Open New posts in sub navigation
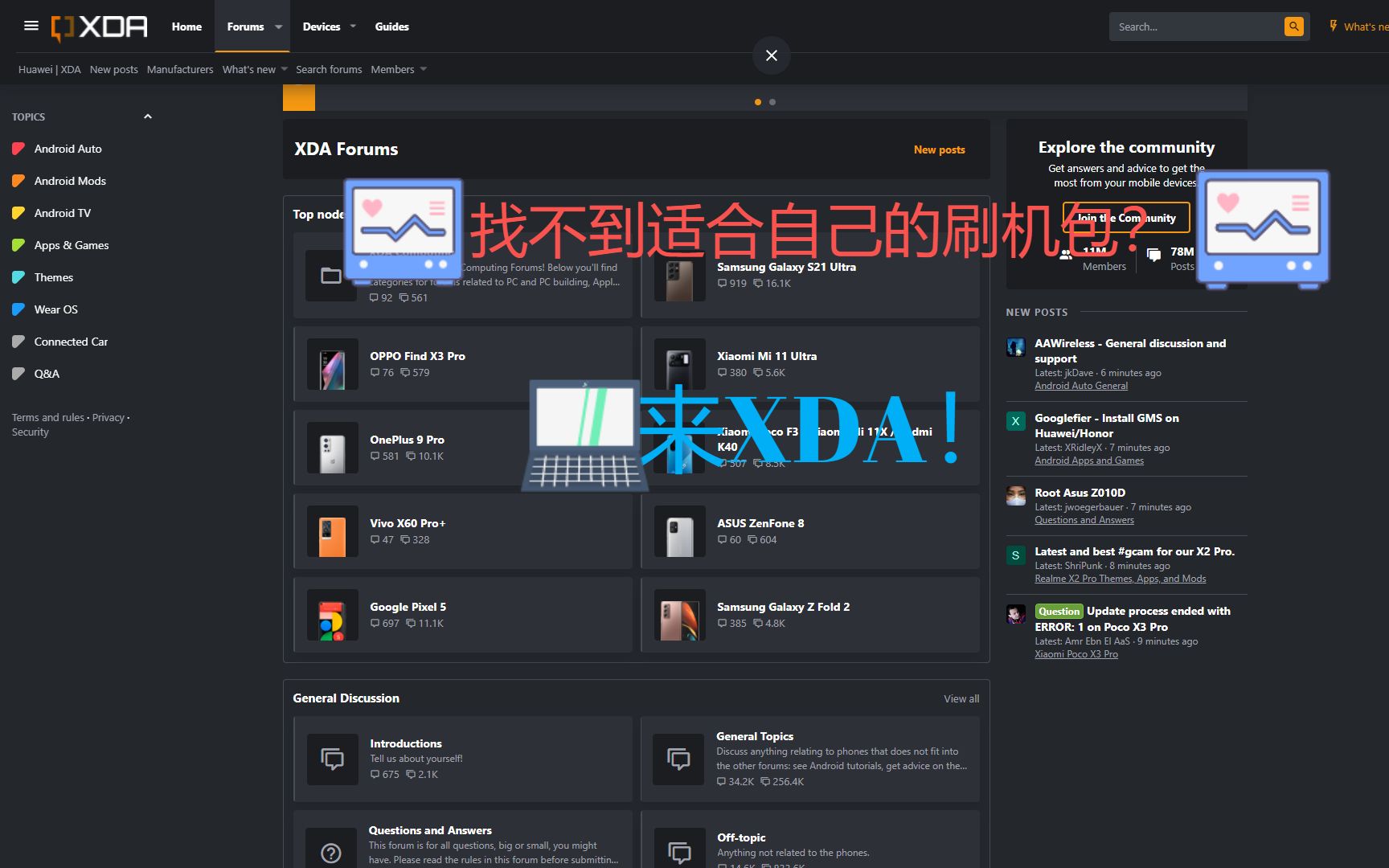The width and height of the screenshot is (1389, 868). (113, 69)
